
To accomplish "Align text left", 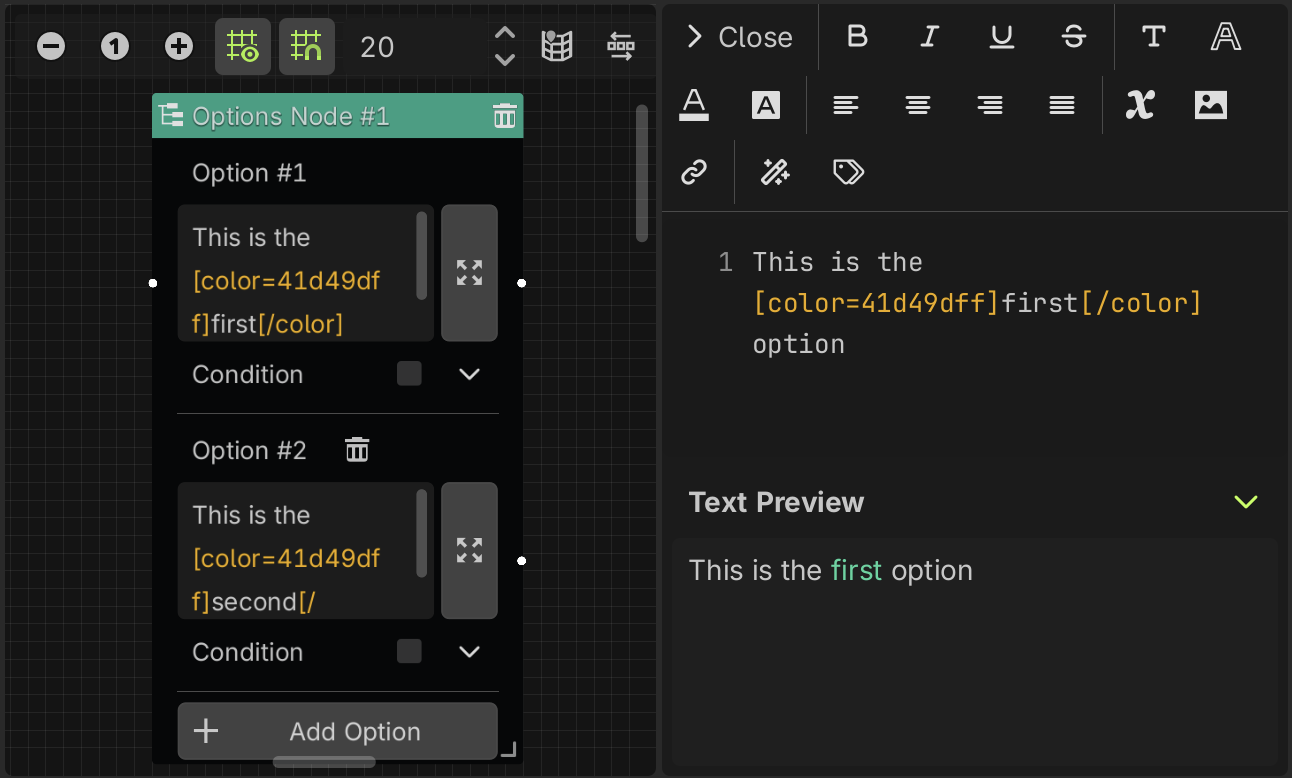I will pyautogui.click(x=846, y=105).
